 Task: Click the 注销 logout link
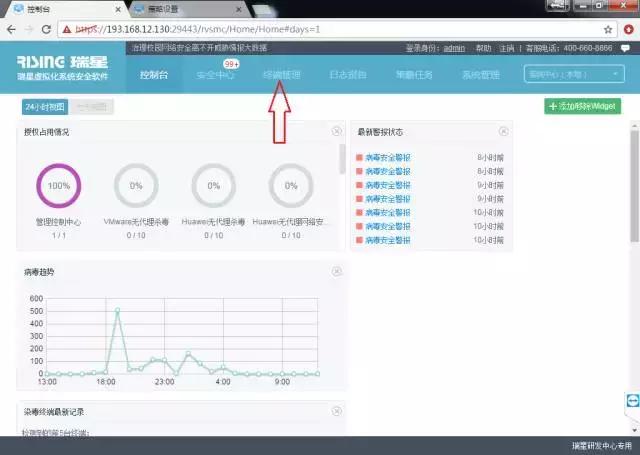point(507,48)
